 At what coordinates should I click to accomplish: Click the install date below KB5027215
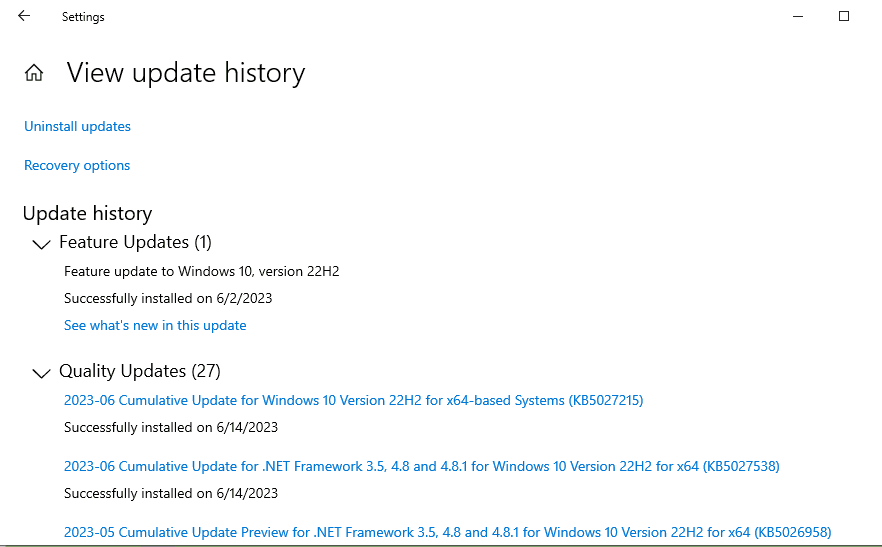click(x=171, y=427)
